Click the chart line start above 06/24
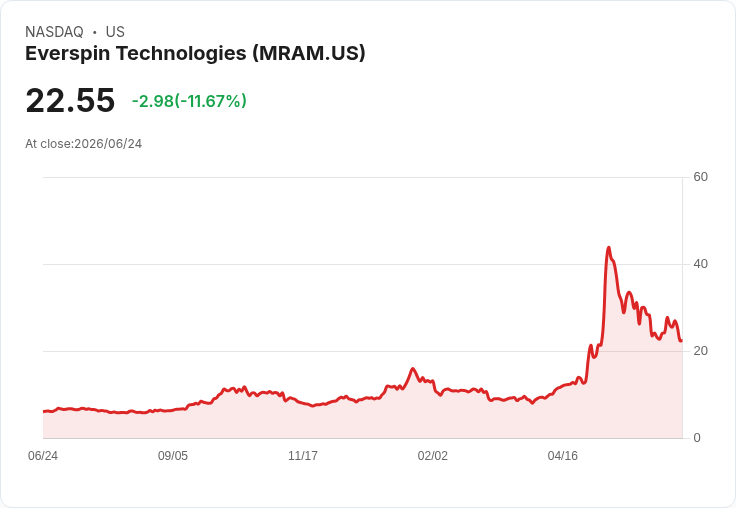The width and height of the screenshot is (736, 508). coord(44,411)
